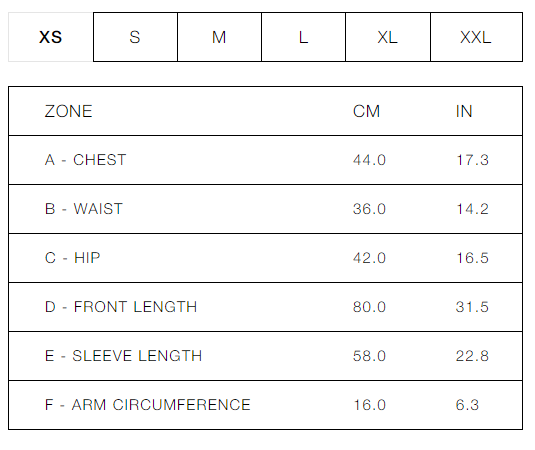Click the waist 14.2 inch value
Image resolution: width=535 pixels, height=450 pixels.
tap(473, 209)
